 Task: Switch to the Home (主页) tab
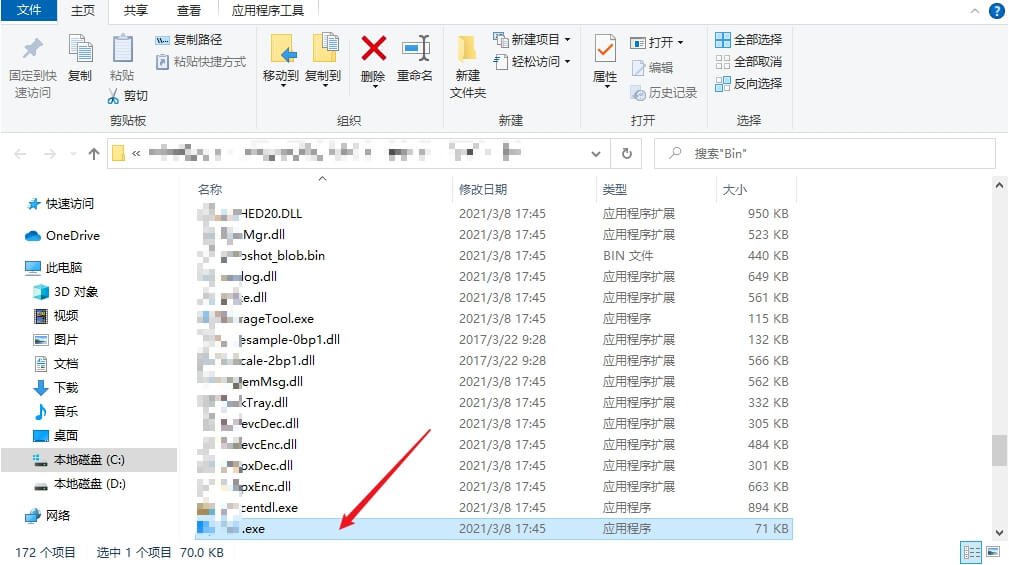[x=82, y=11]
